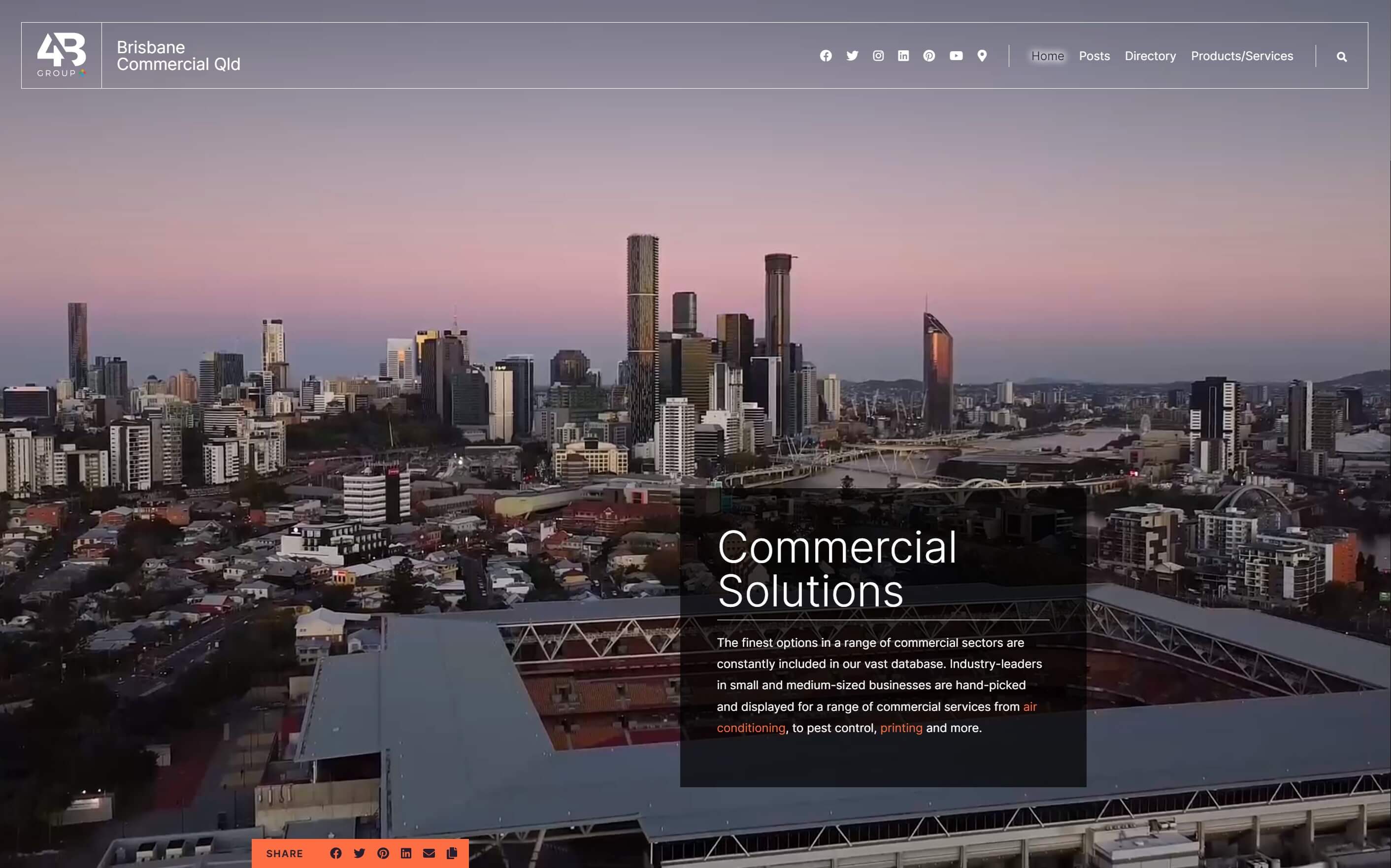Click the 4B Group logo

pos(62,55)
